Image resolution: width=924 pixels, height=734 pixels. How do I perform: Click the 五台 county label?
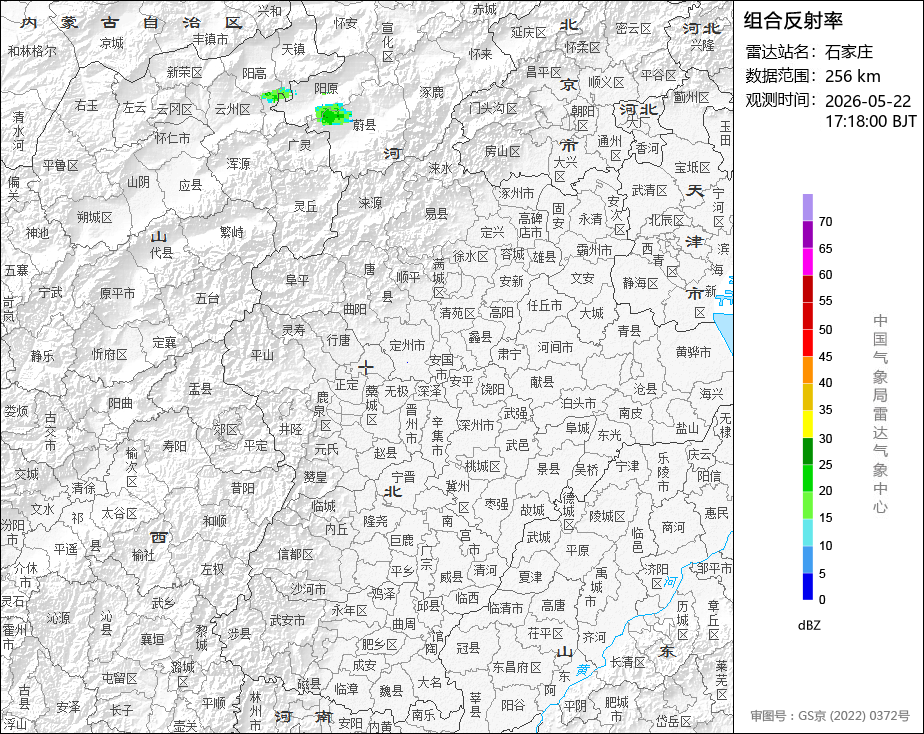207,299
